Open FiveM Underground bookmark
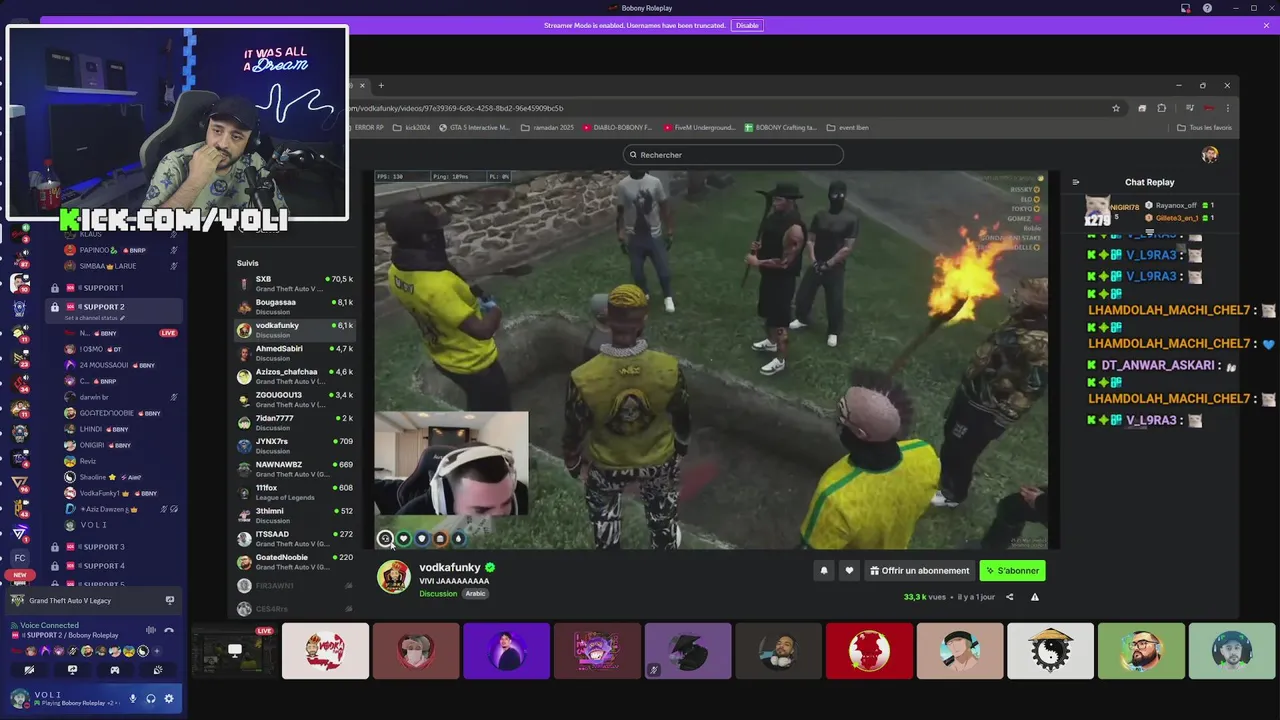This screenshot has height=720, width=1280. (700, 128)
